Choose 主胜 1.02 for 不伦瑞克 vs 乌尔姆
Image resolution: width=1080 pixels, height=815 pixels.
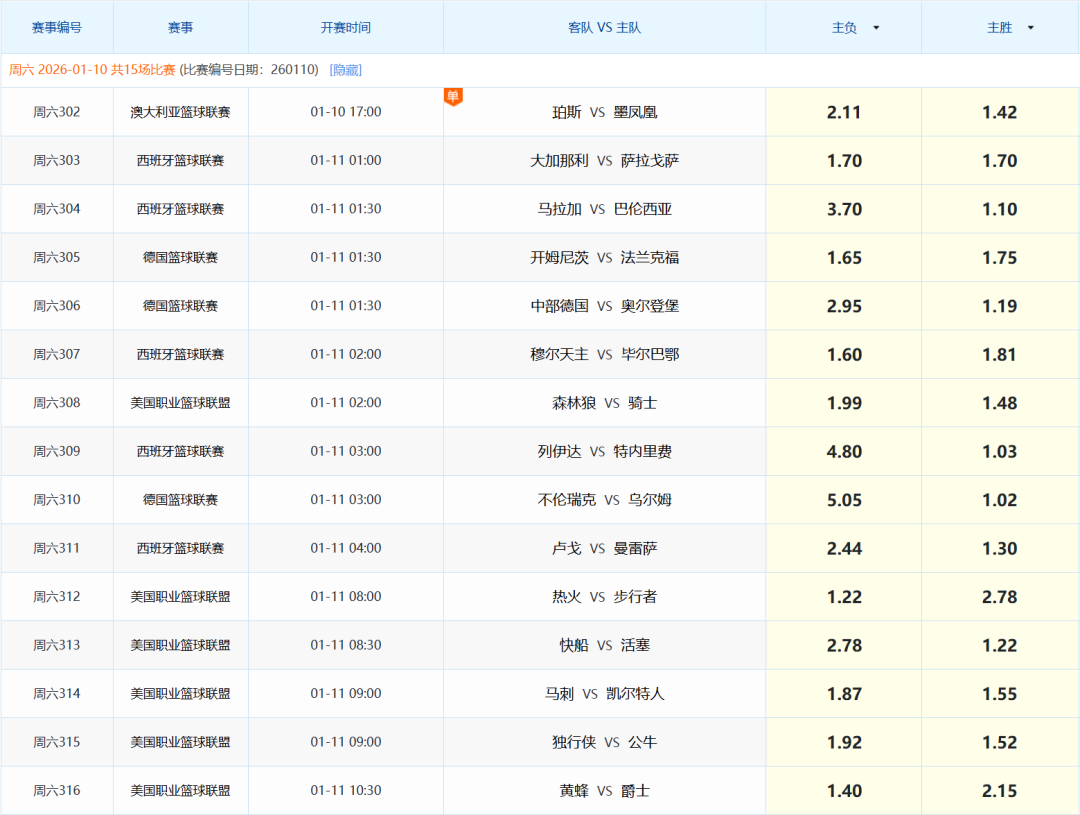(999, 499)
